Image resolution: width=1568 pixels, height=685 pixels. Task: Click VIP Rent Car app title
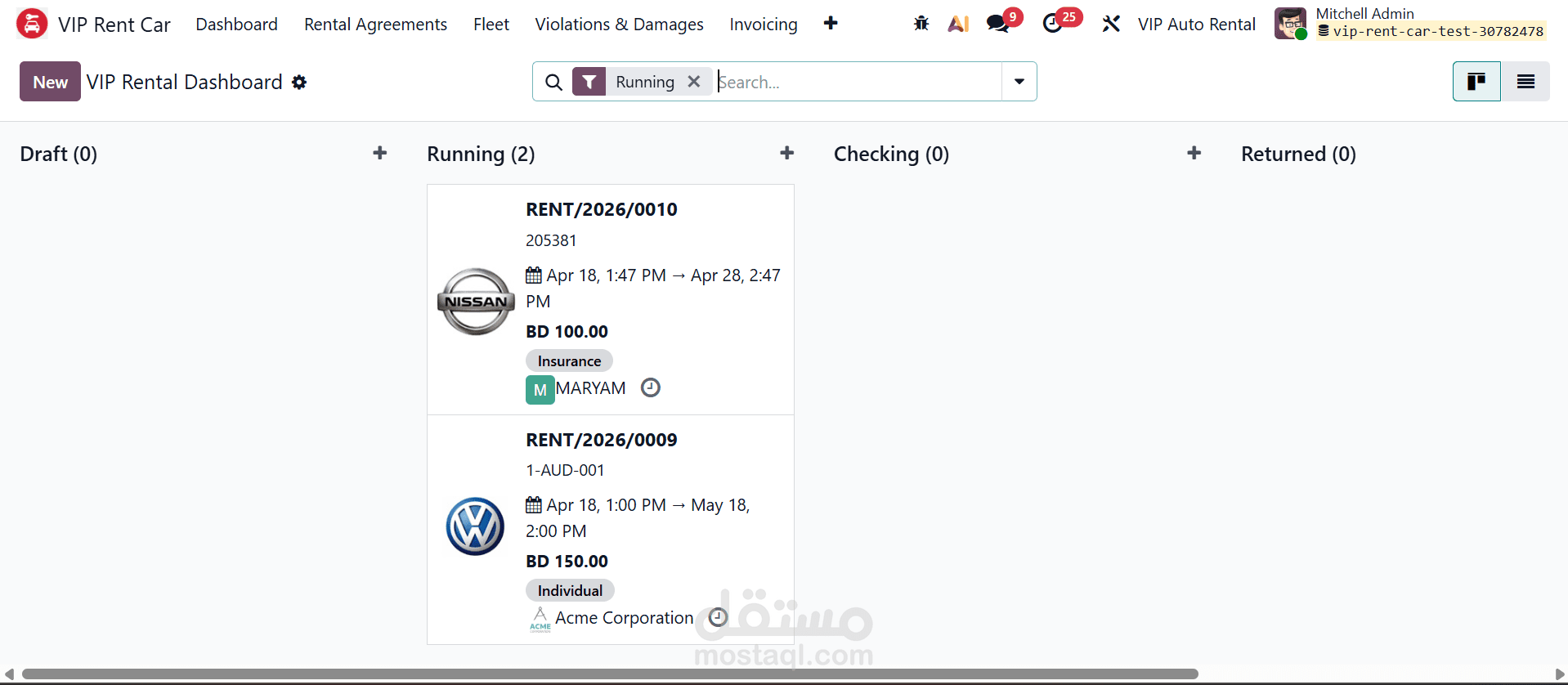pos(114,25)
